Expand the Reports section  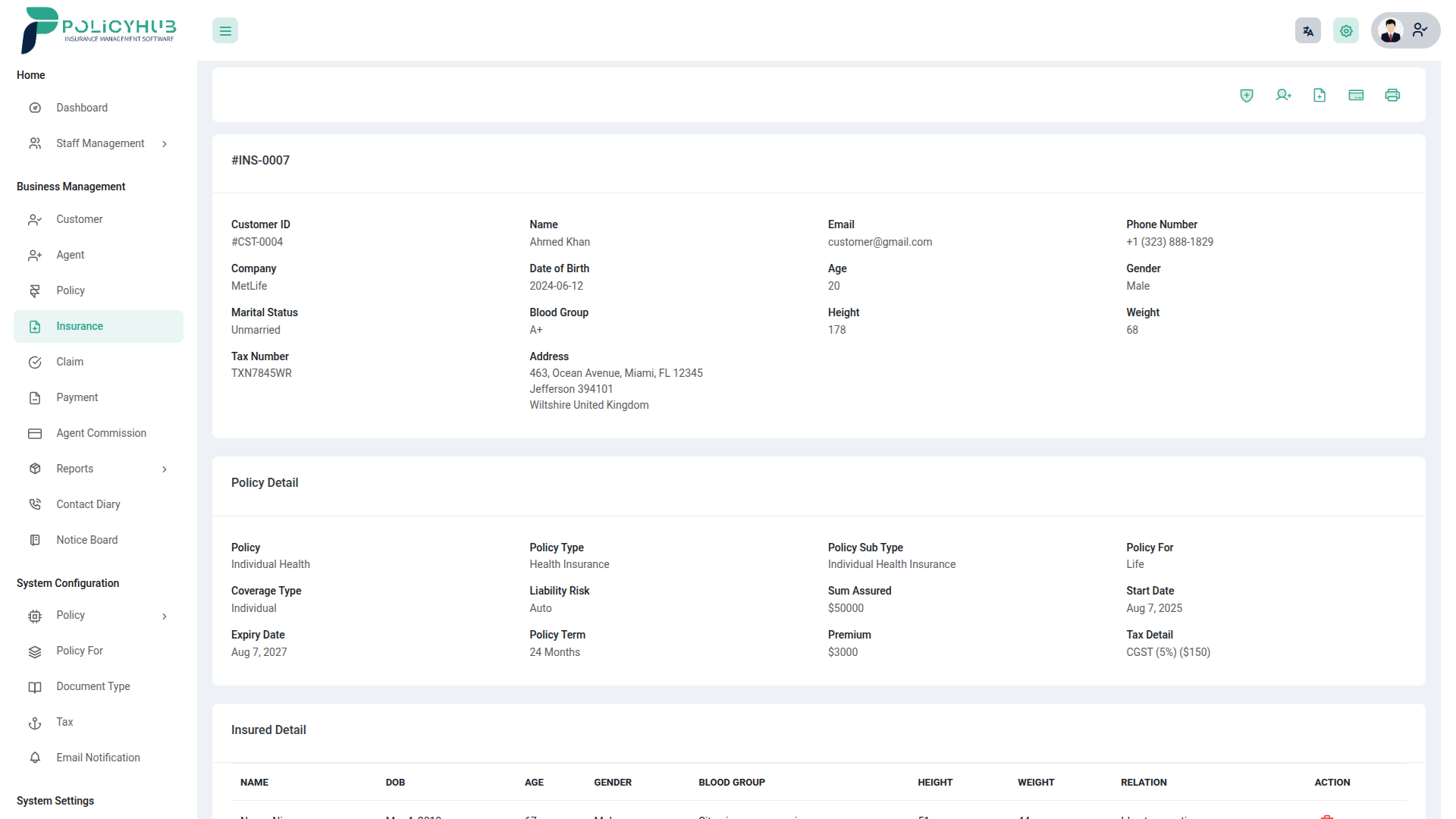165,469
